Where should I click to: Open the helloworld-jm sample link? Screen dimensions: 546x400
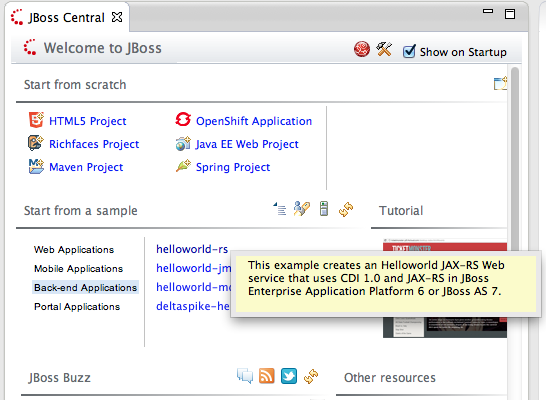click(x=193, y=268)
